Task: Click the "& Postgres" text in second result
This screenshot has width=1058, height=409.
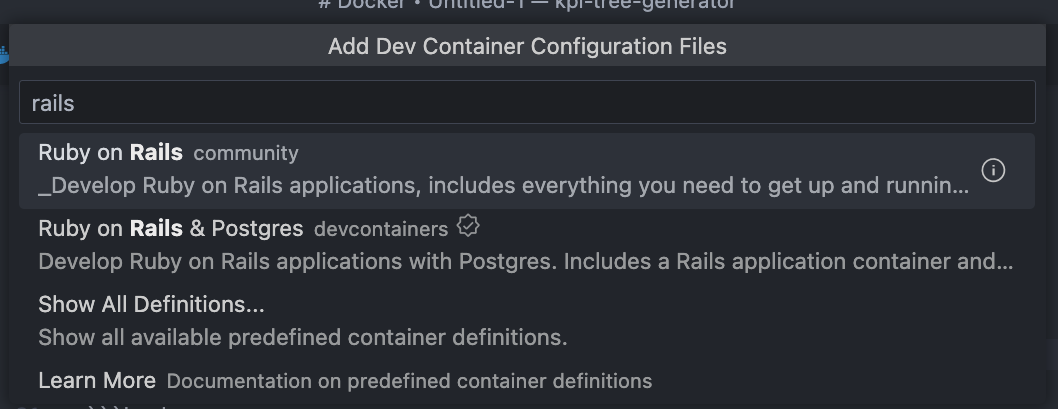Action: point(246,228)
